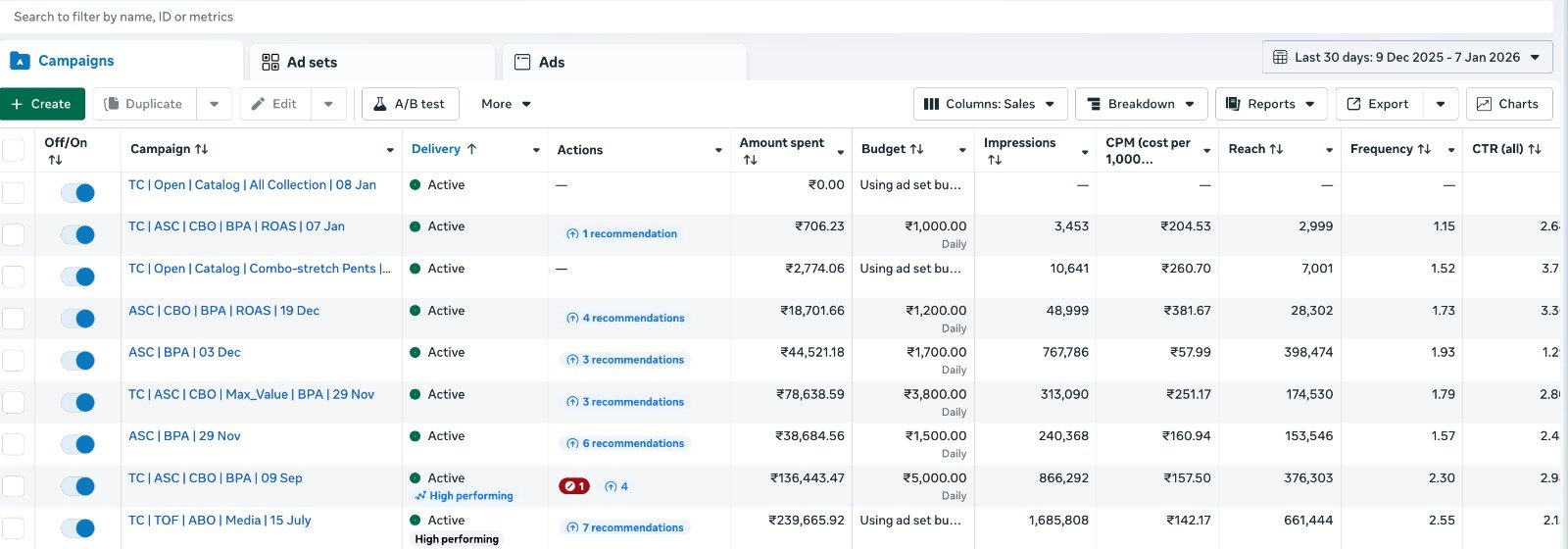Click the Campaign column sort arrows icon
The width and height of the screenshot is (1568, 549).
(202, 149)
